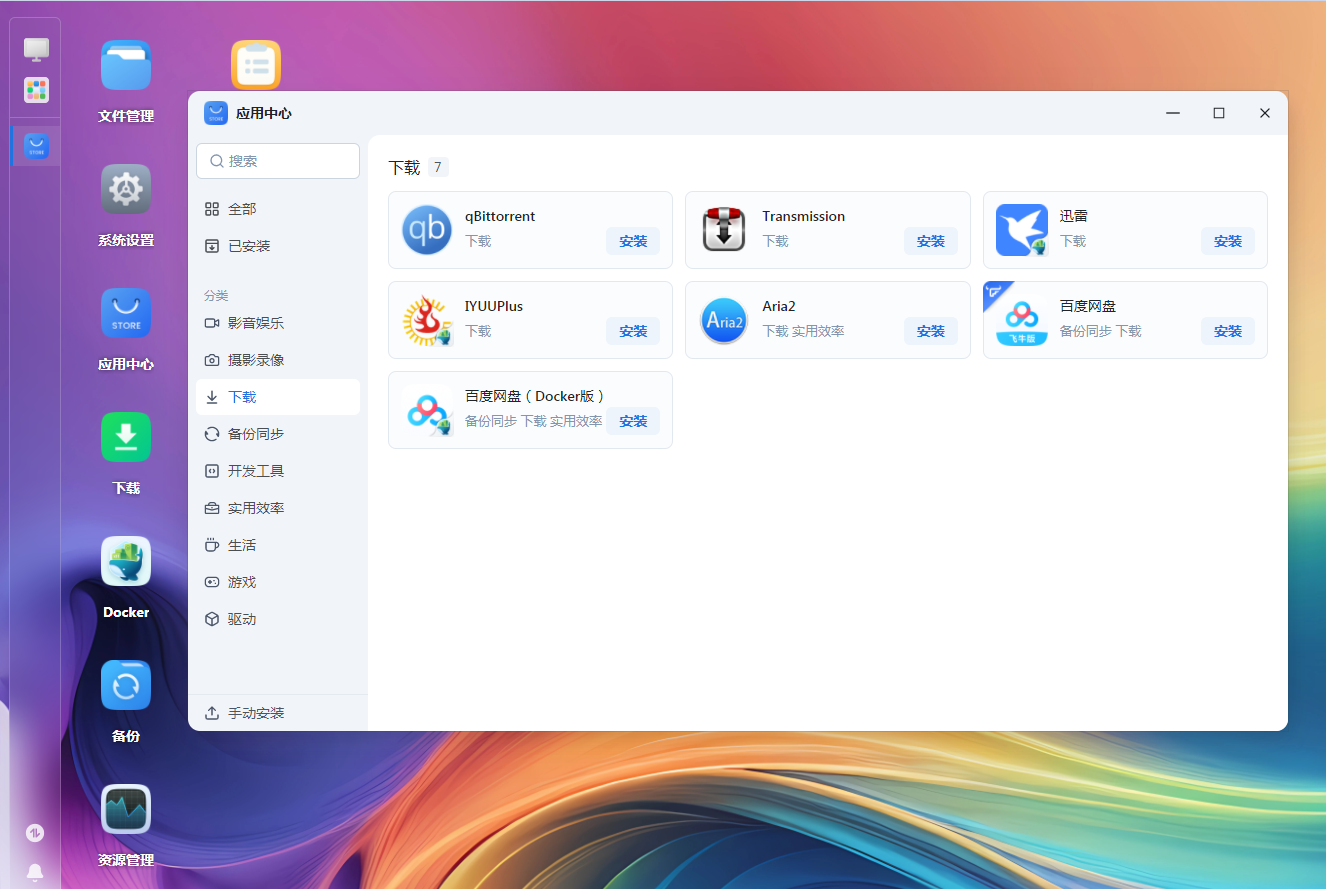Open 开发工具 category
1326x889 pixels.
coord(278,471)
